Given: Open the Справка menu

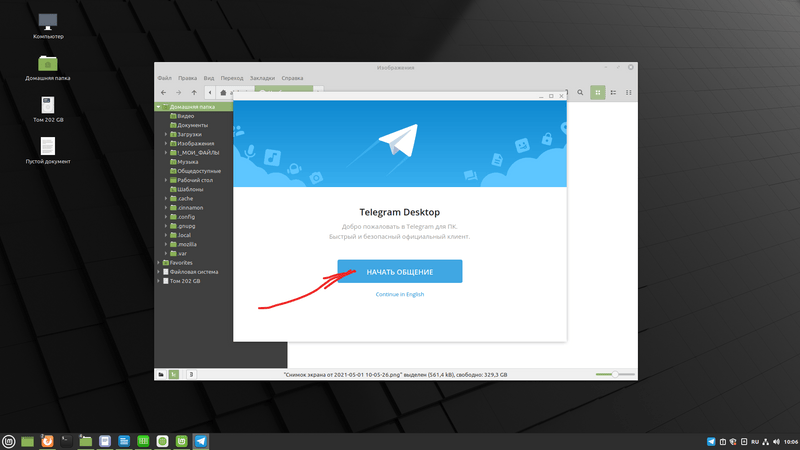Looking at the screenshot, I should coord(292,78).
